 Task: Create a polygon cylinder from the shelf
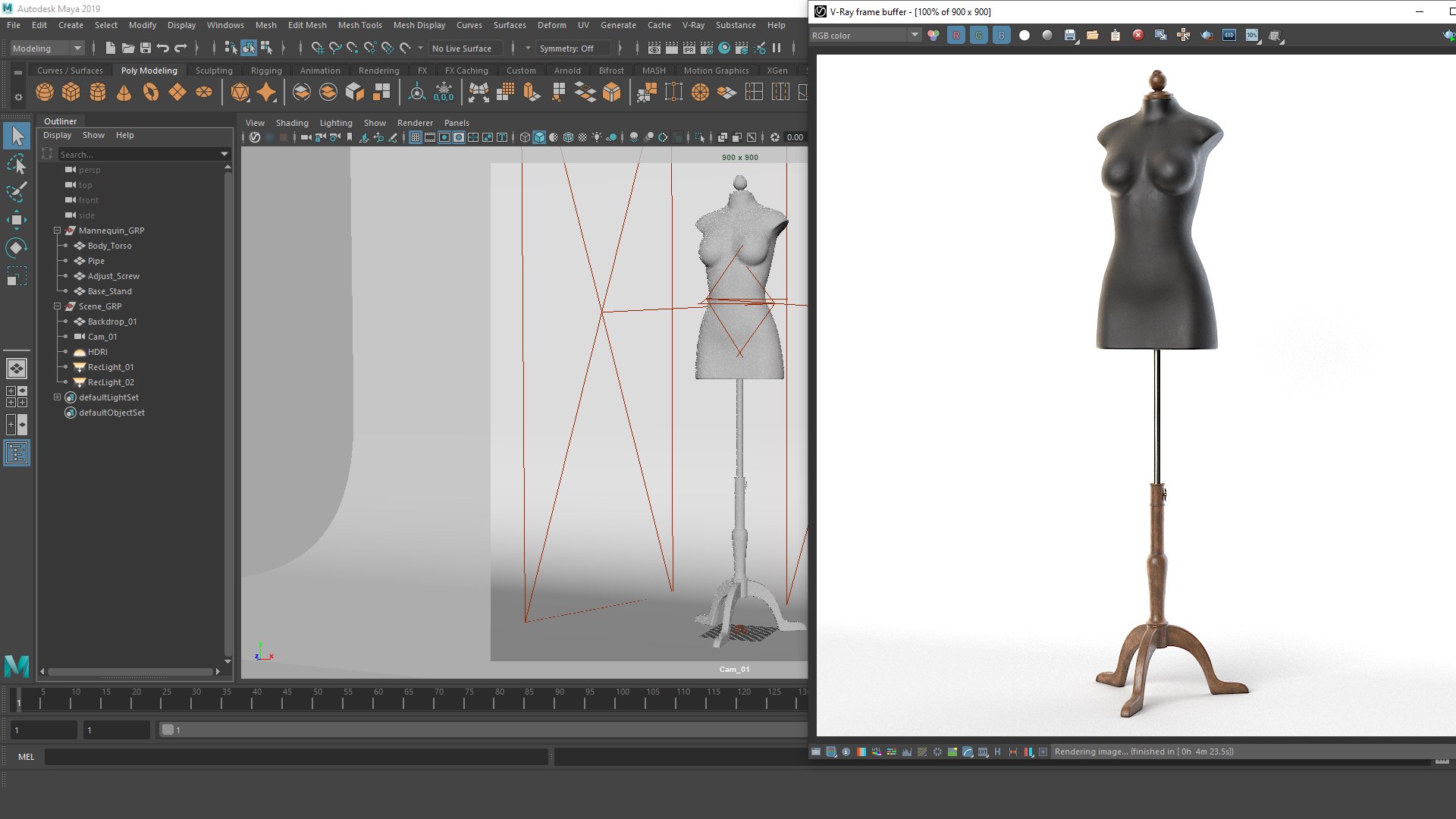pyautogui.click(x=98, y=93)
